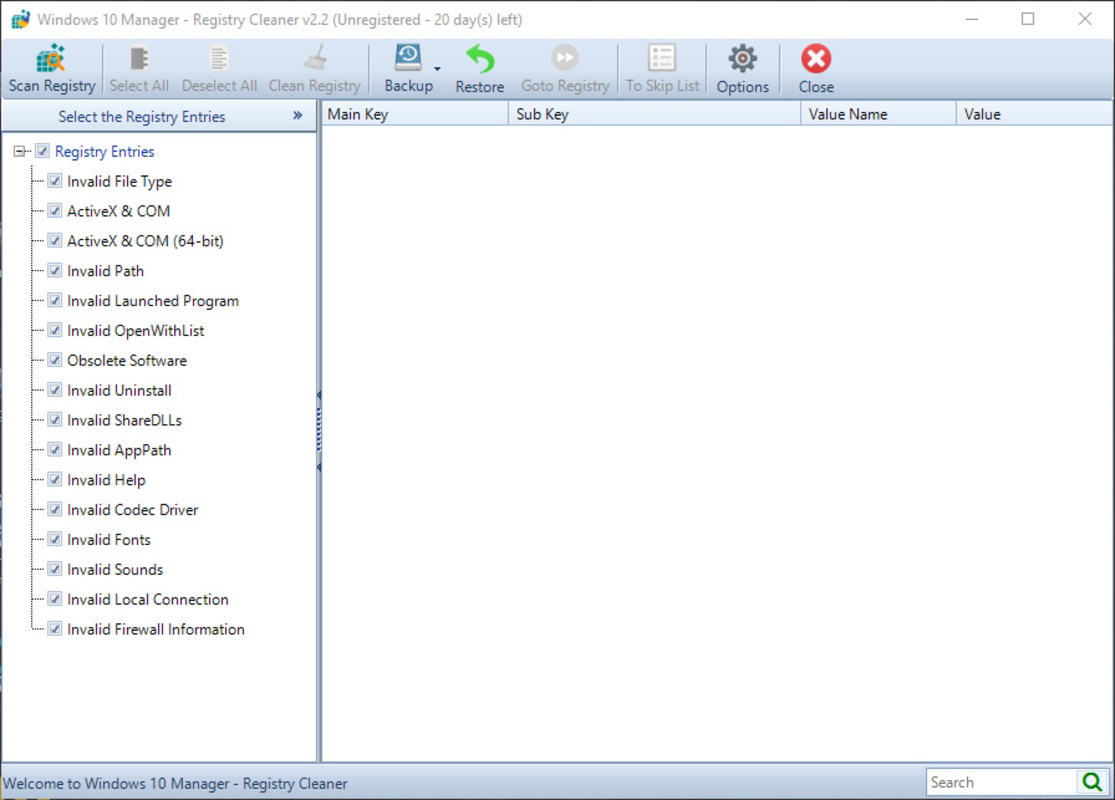Uncheck the ActiveX & COM (64-bit) checkbox
The image size is (1115, 800).
(x=55, y=240)
